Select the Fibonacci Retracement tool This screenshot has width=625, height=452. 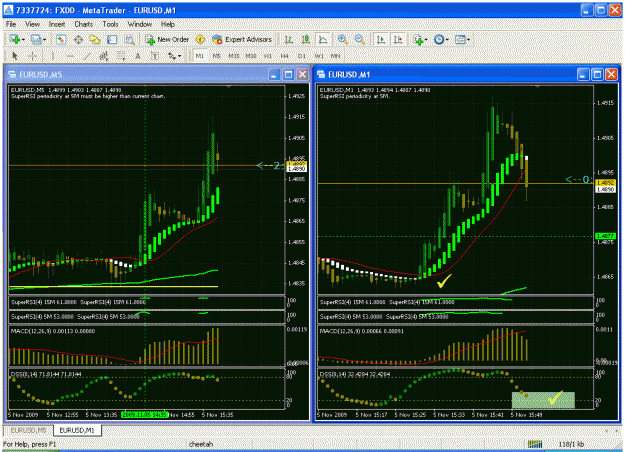[121, 56]
